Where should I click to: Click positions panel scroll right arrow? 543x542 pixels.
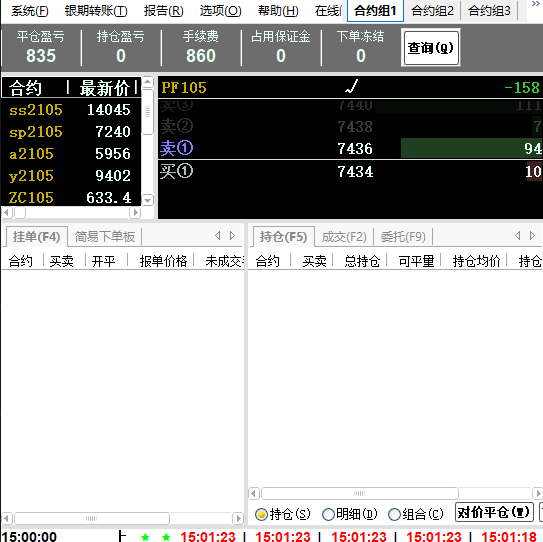tap(537, 493)
